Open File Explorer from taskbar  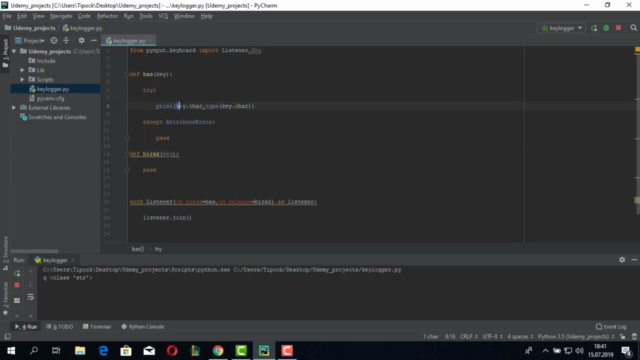pos(80,351)
